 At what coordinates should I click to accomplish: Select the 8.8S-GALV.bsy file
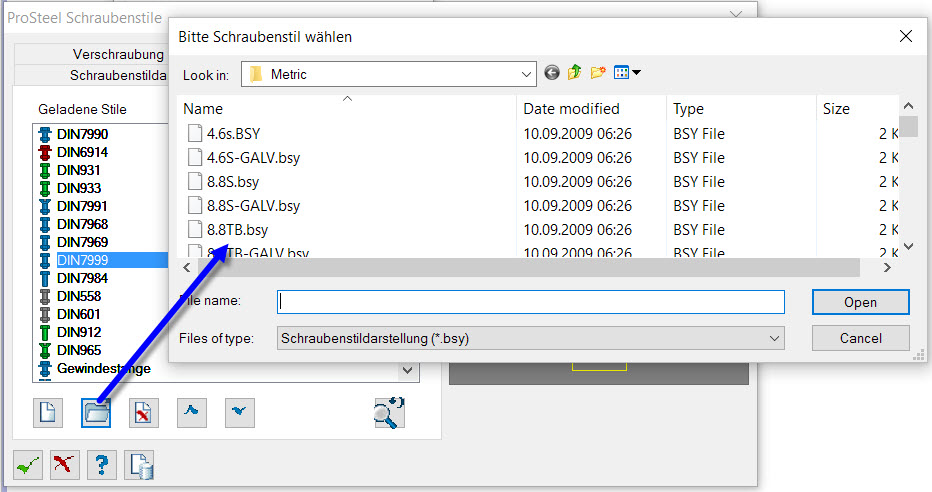point(253,206)
